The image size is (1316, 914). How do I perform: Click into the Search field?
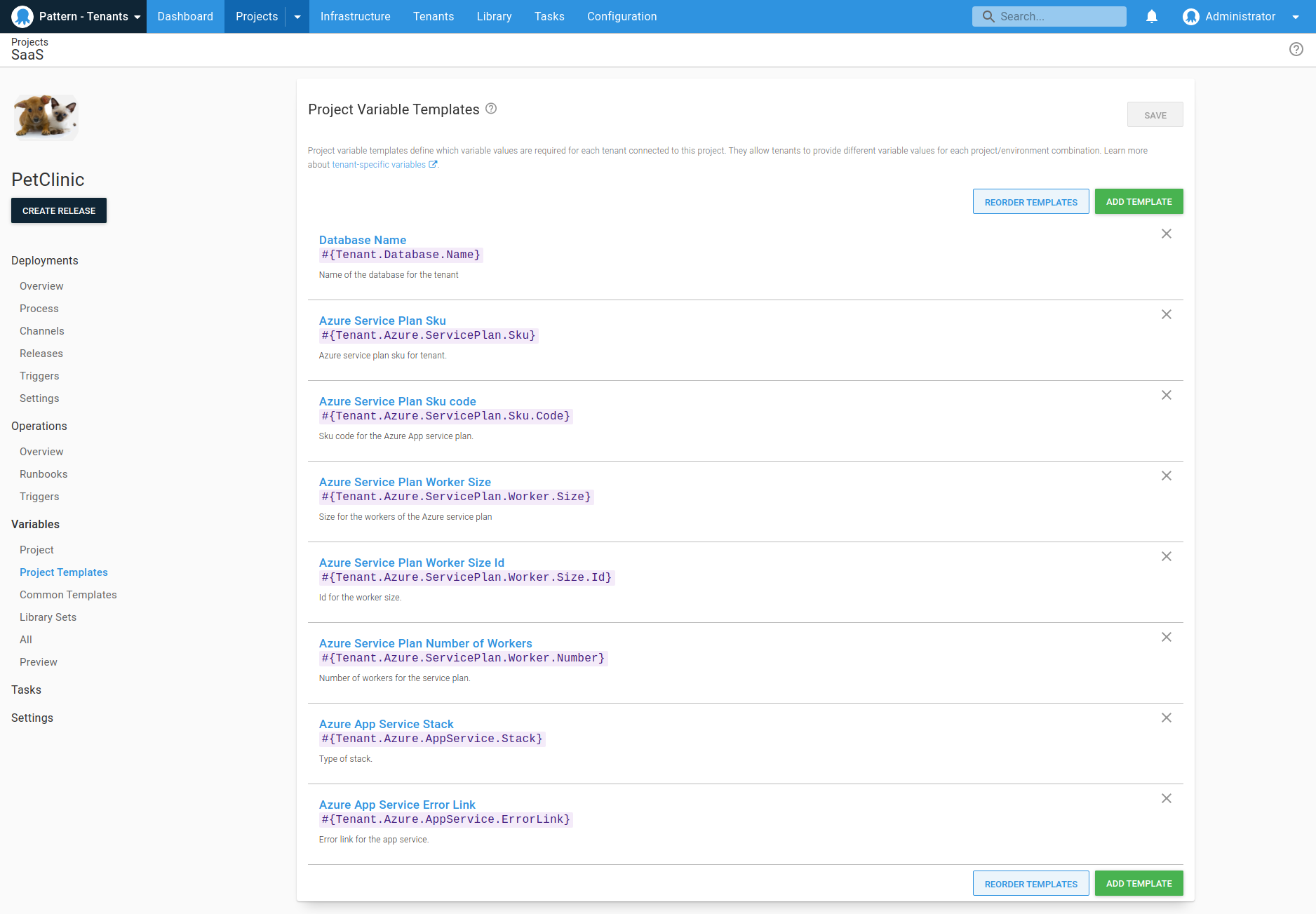point(1058,17)
